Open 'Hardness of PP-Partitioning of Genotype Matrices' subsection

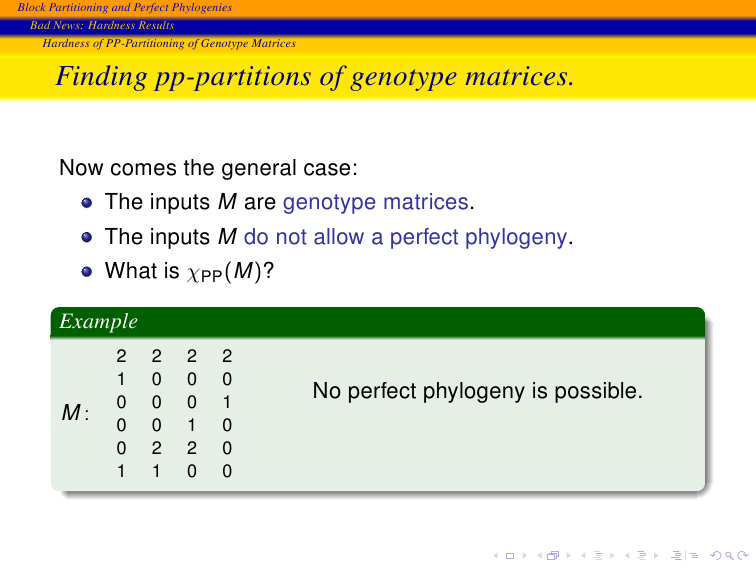point(169,43)
